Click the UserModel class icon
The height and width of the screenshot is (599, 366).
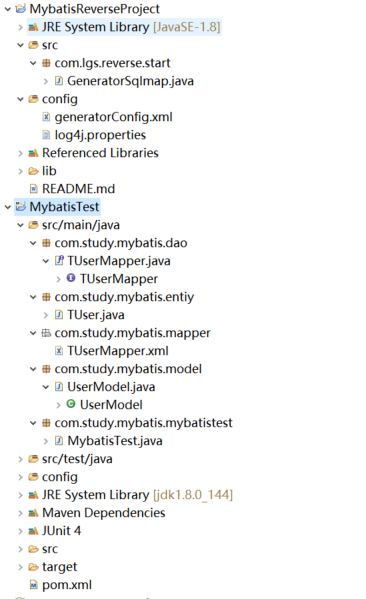pos(71,404)
